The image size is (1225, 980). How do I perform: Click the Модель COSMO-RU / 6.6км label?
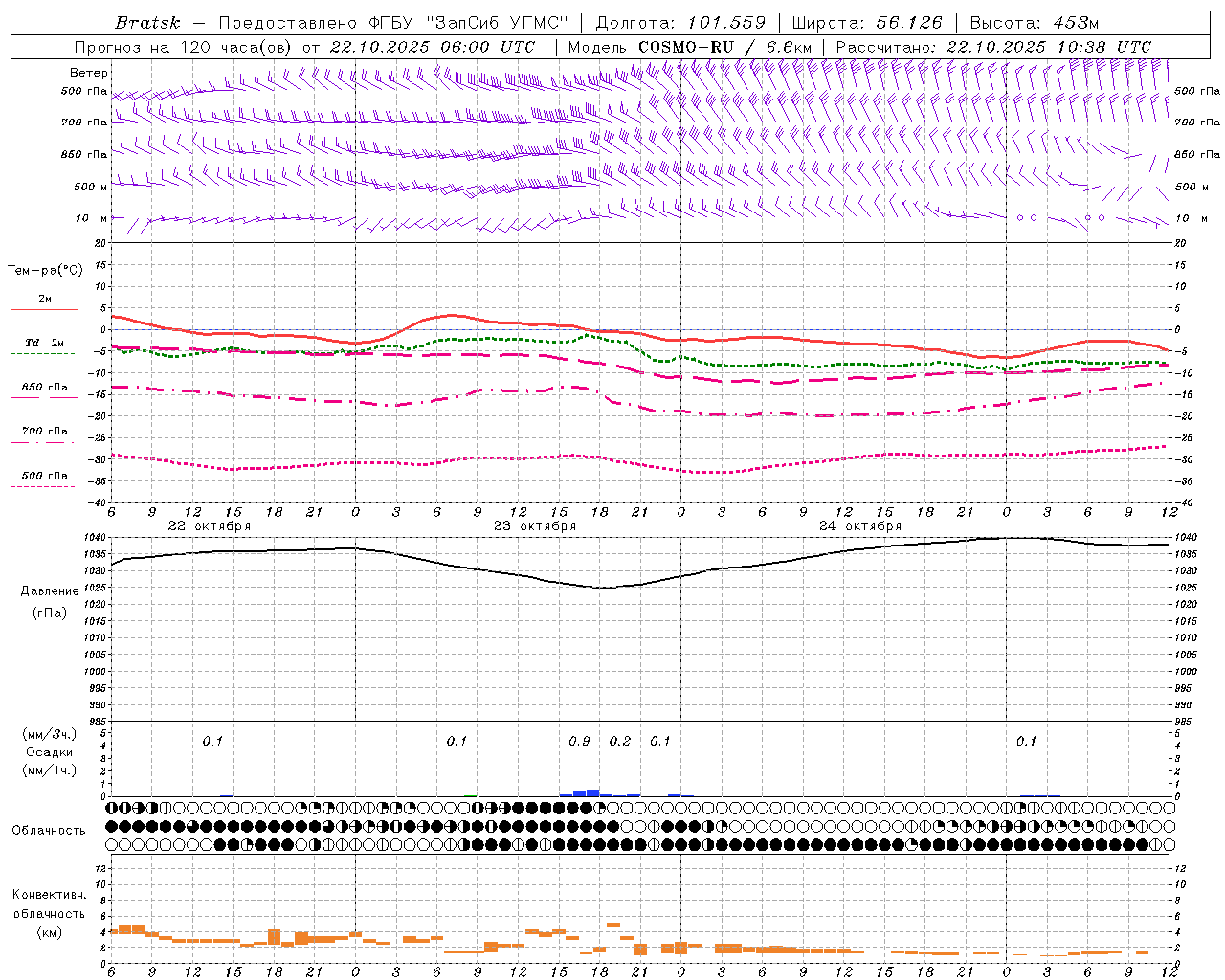pyautogui.click(x=690, y=47)
